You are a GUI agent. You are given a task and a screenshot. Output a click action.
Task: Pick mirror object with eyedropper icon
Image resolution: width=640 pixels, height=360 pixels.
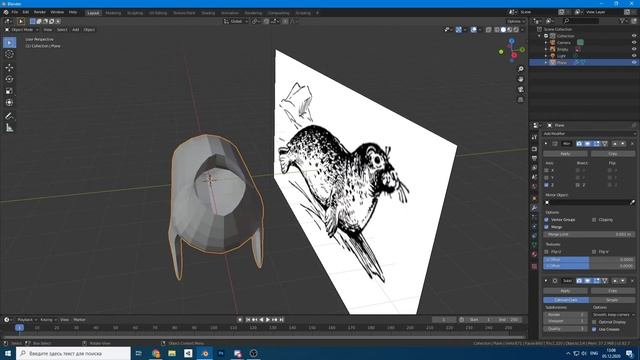tap(632, 202)
